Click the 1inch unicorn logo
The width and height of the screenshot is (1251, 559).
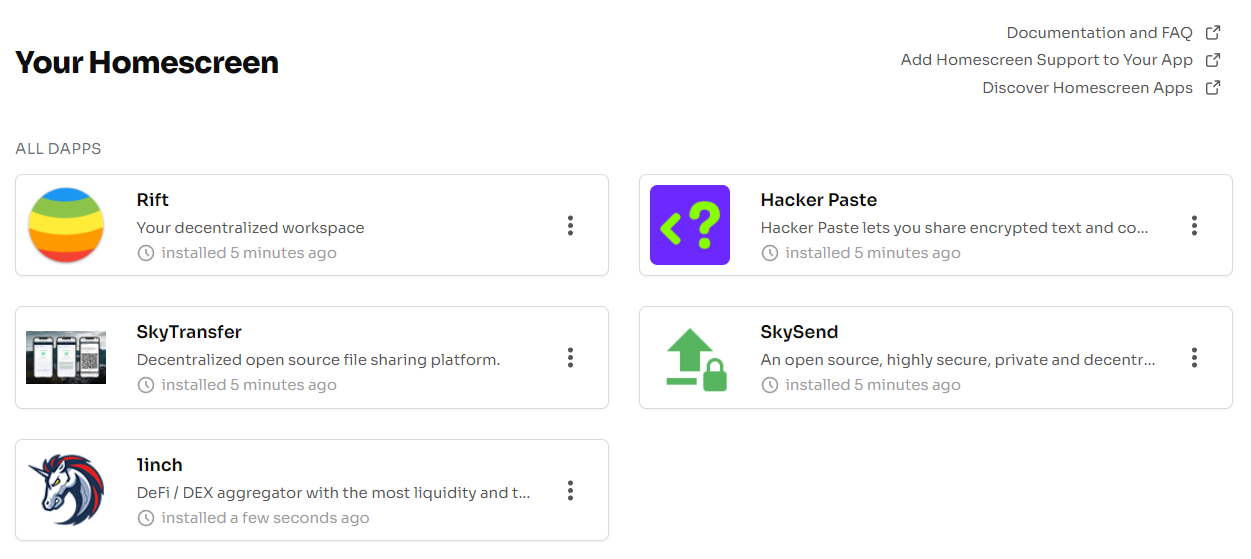[66, 490]
